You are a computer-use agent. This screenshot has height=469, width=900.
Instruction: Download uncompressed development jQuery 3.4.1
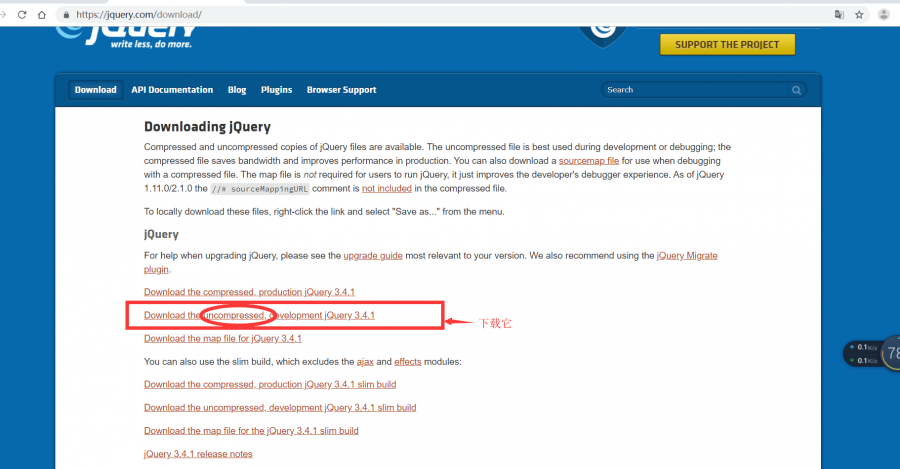coord(259,315)
